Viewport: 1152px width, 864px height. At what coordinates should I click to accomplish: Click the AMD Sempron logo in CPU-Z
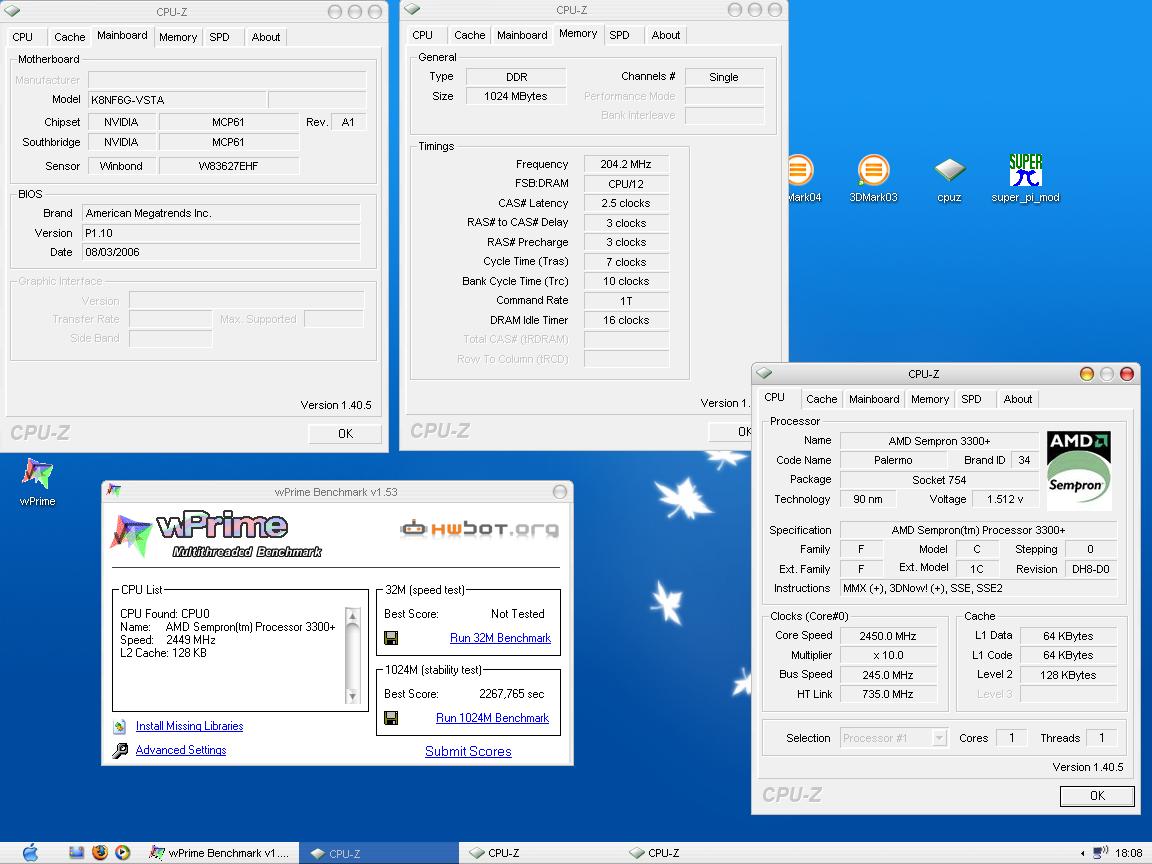pos(1079,471)
